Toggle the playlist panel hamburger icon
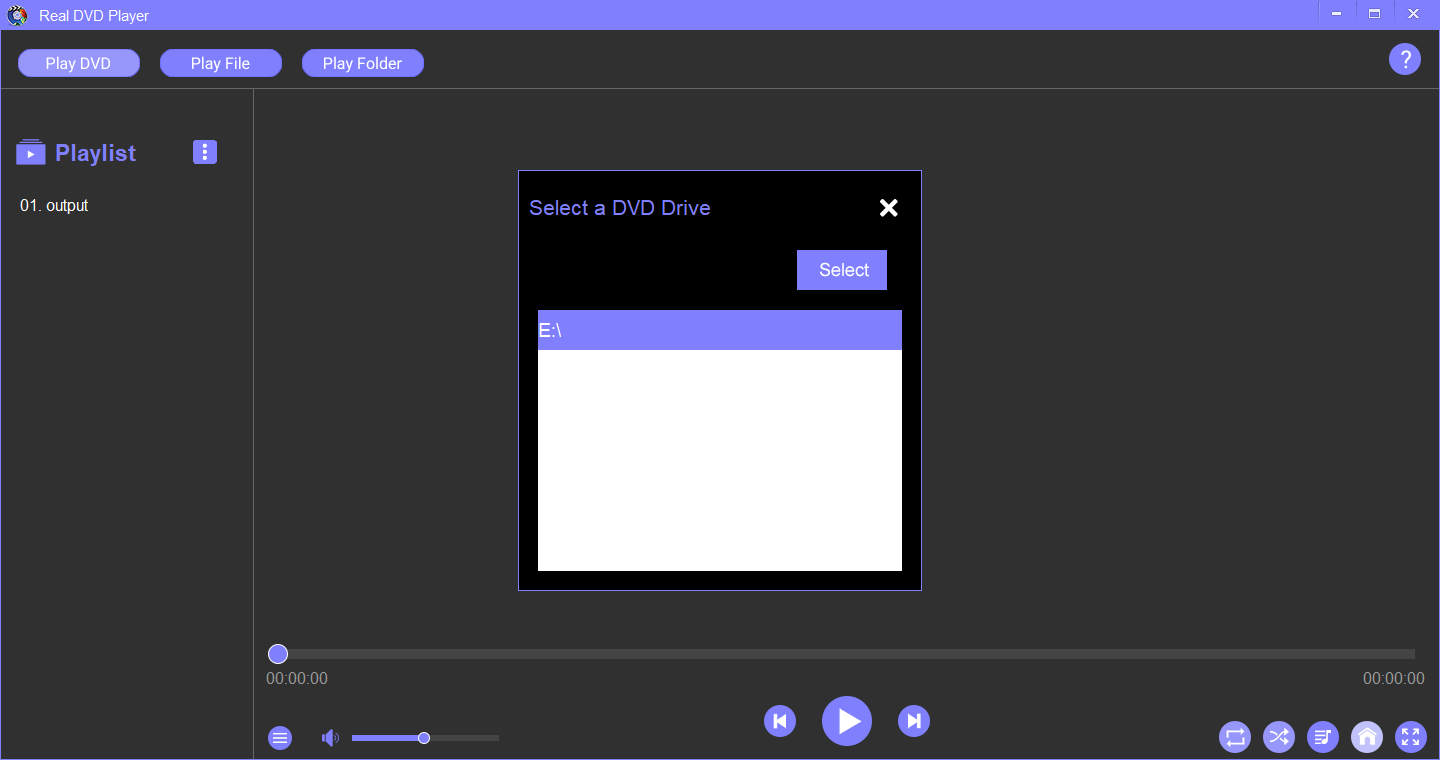The width and height of the screenshot is (1440, 760). coord(280,738)
